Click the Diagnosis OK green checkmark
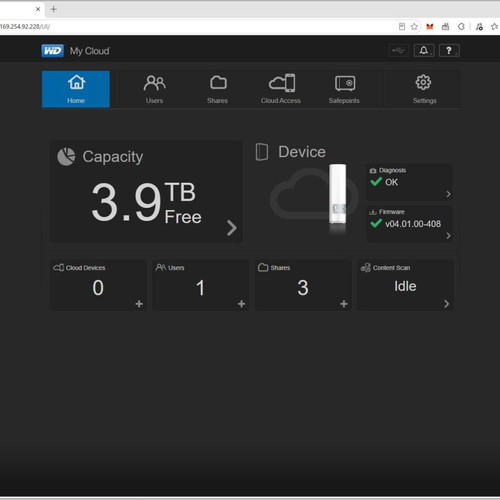The image size is (500, 500). click(x=376, y=182)
